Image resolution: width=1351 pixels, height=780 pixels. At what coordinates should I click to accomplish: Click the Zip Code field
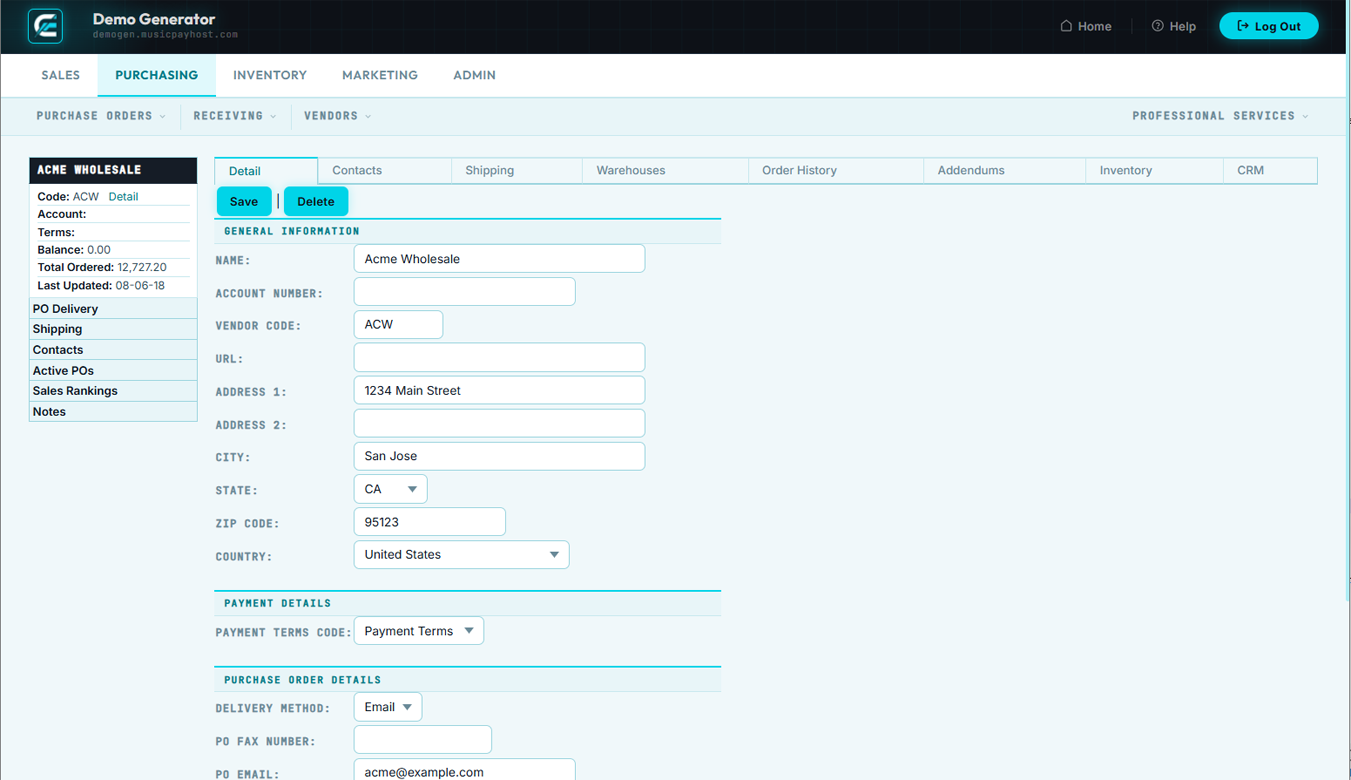click(x=429, y=522)
